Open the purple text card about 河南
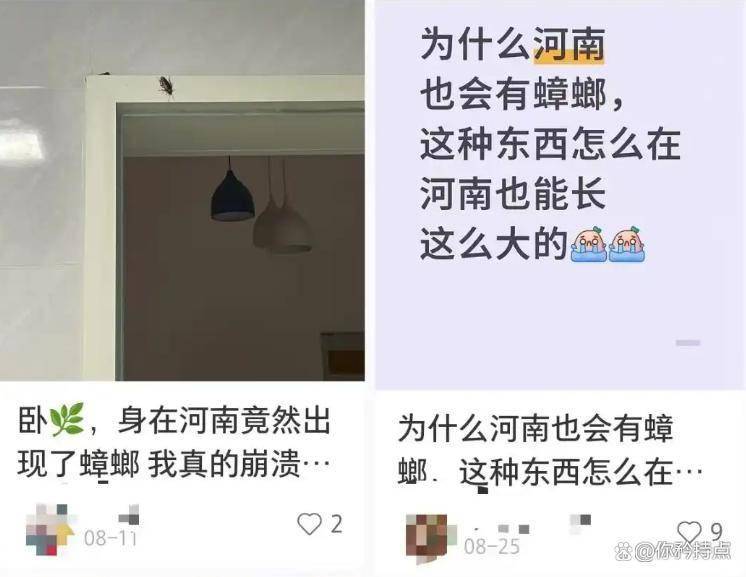This screenshot has height=577, width=746. tap(560, 195)
